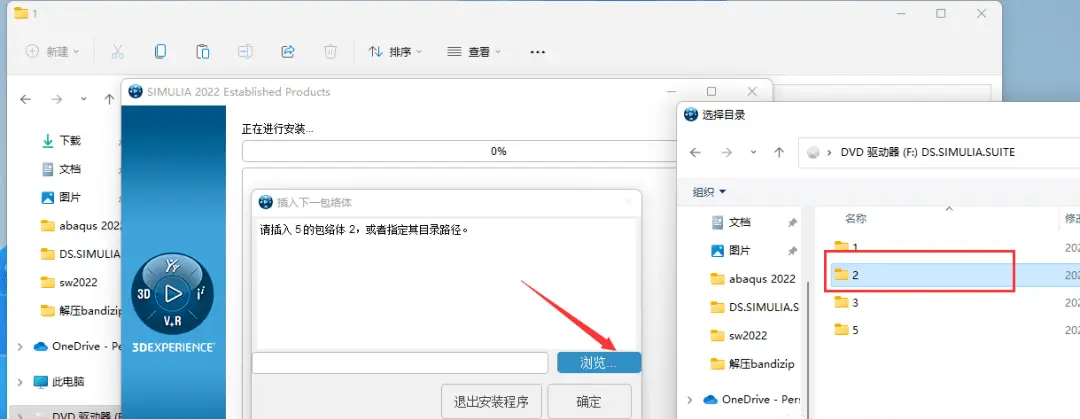Expand OneDrive node in Explorer sidebar
Screen dimensions: 1080x419
[x=19, y=346]
